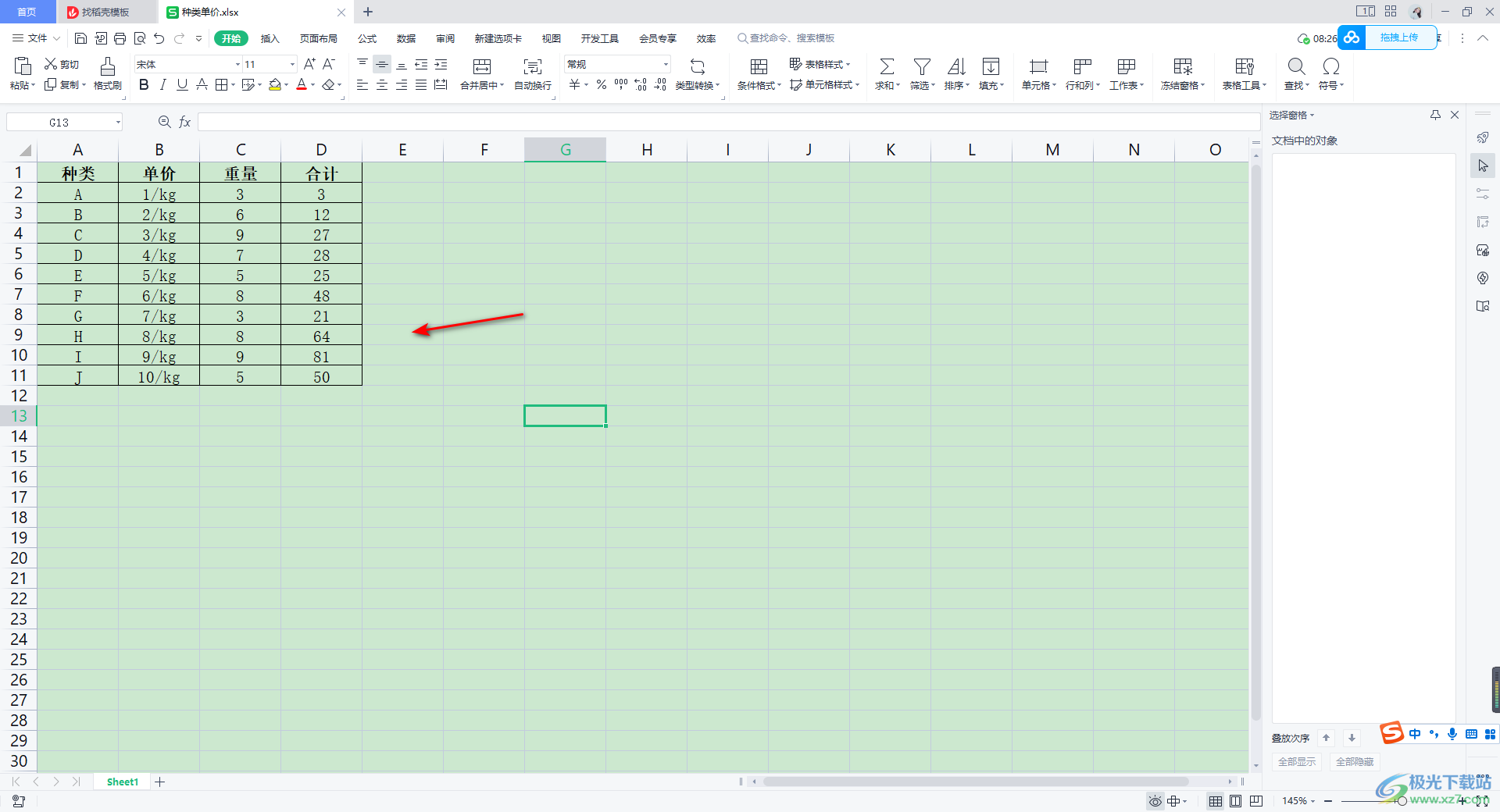Click the Hide All (全部隐藏) button
This screenshot has width=1500, height=812.
tap(1355, 761)
